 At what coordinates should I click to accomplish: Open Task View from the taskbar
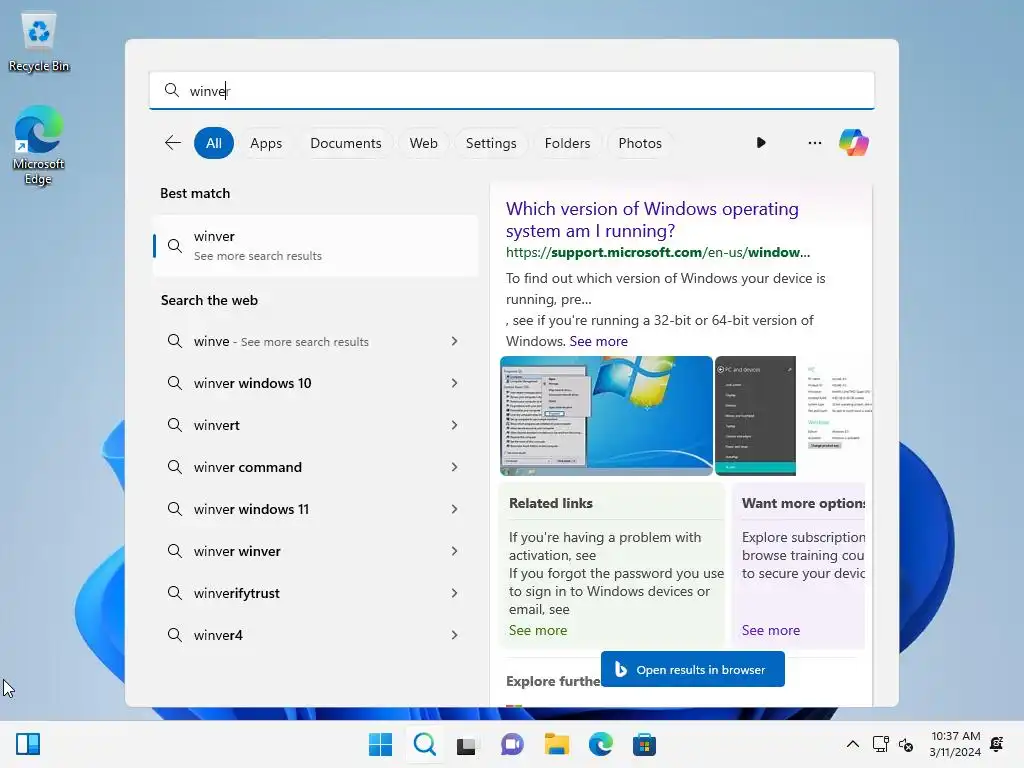[x=466, y=745]
